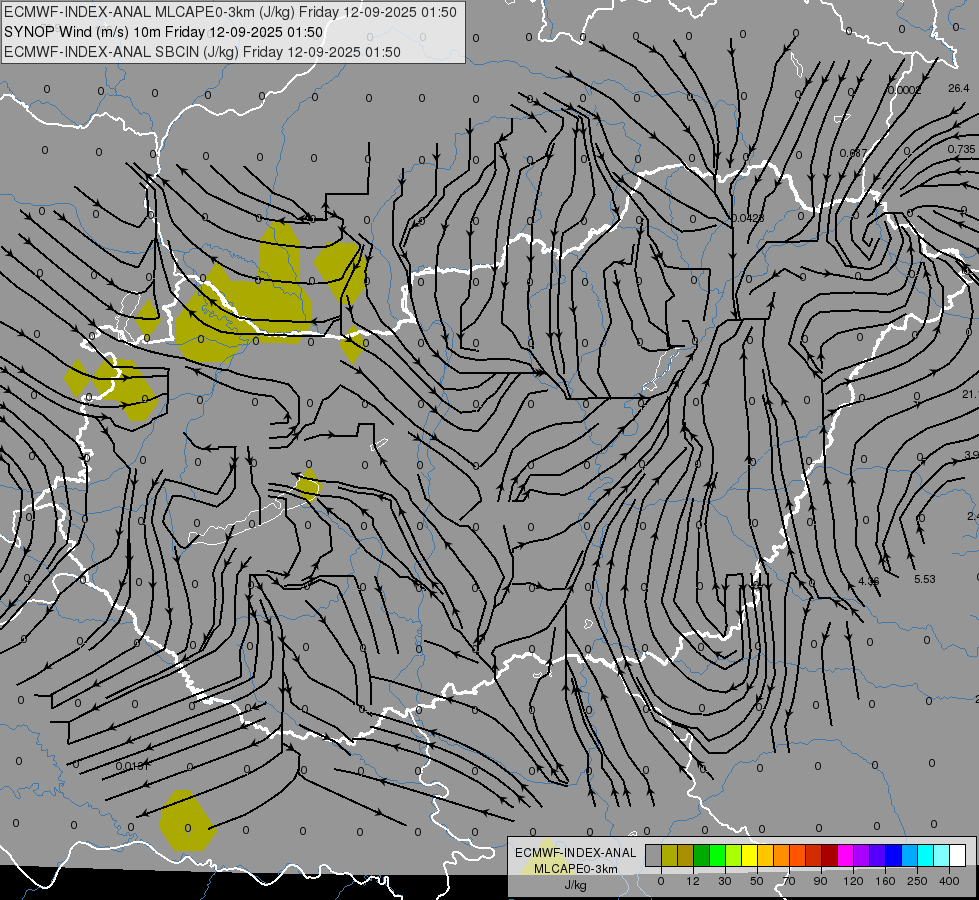The width and height of the screenshot is (979, 900).
Task: Pick the bright green legend swatch
Action: point(717,855)
